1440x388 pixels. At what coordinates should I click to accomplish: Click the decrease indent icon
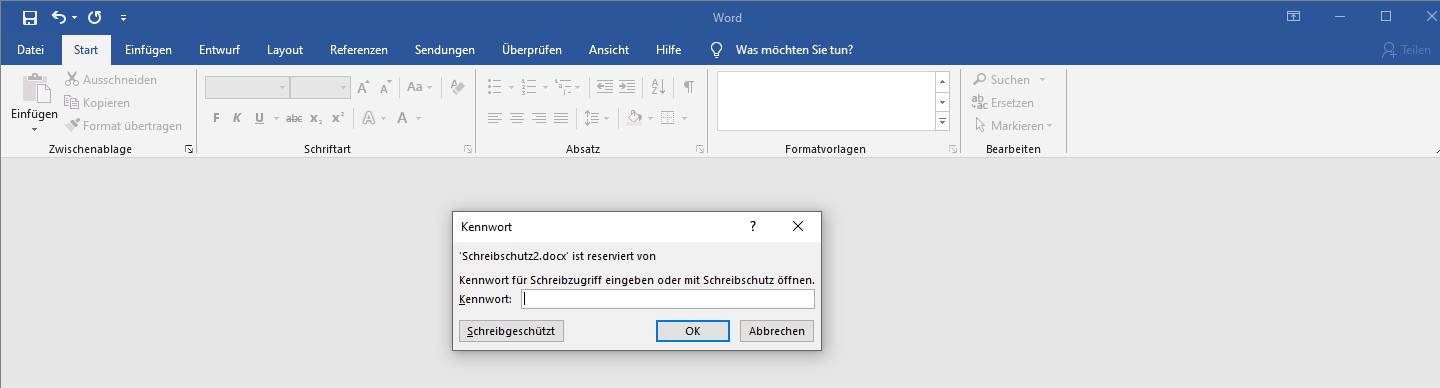point(605,87)
